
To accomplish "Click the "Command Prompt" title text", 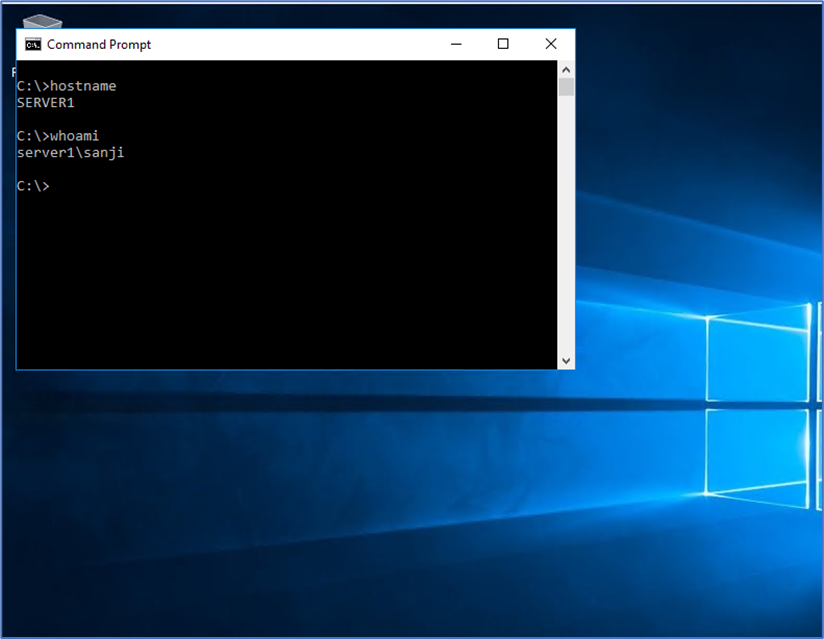I will tap(99, 44).
